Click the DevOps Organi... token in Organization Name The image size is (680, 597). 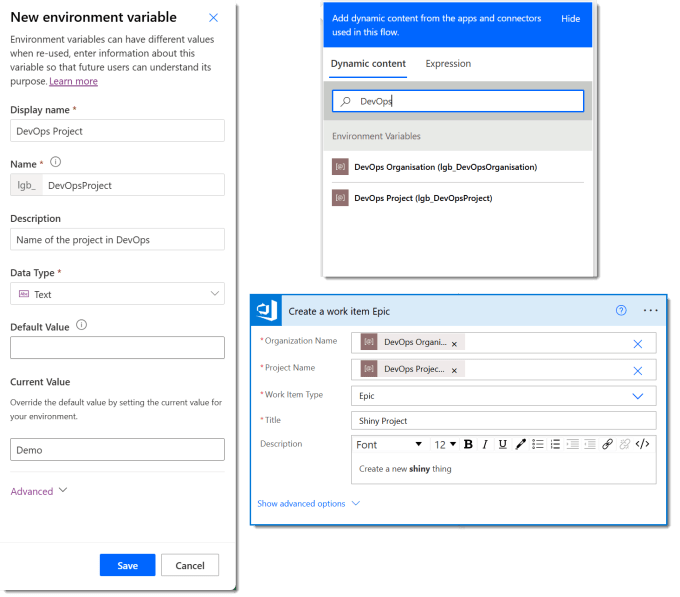click(412, 342)
